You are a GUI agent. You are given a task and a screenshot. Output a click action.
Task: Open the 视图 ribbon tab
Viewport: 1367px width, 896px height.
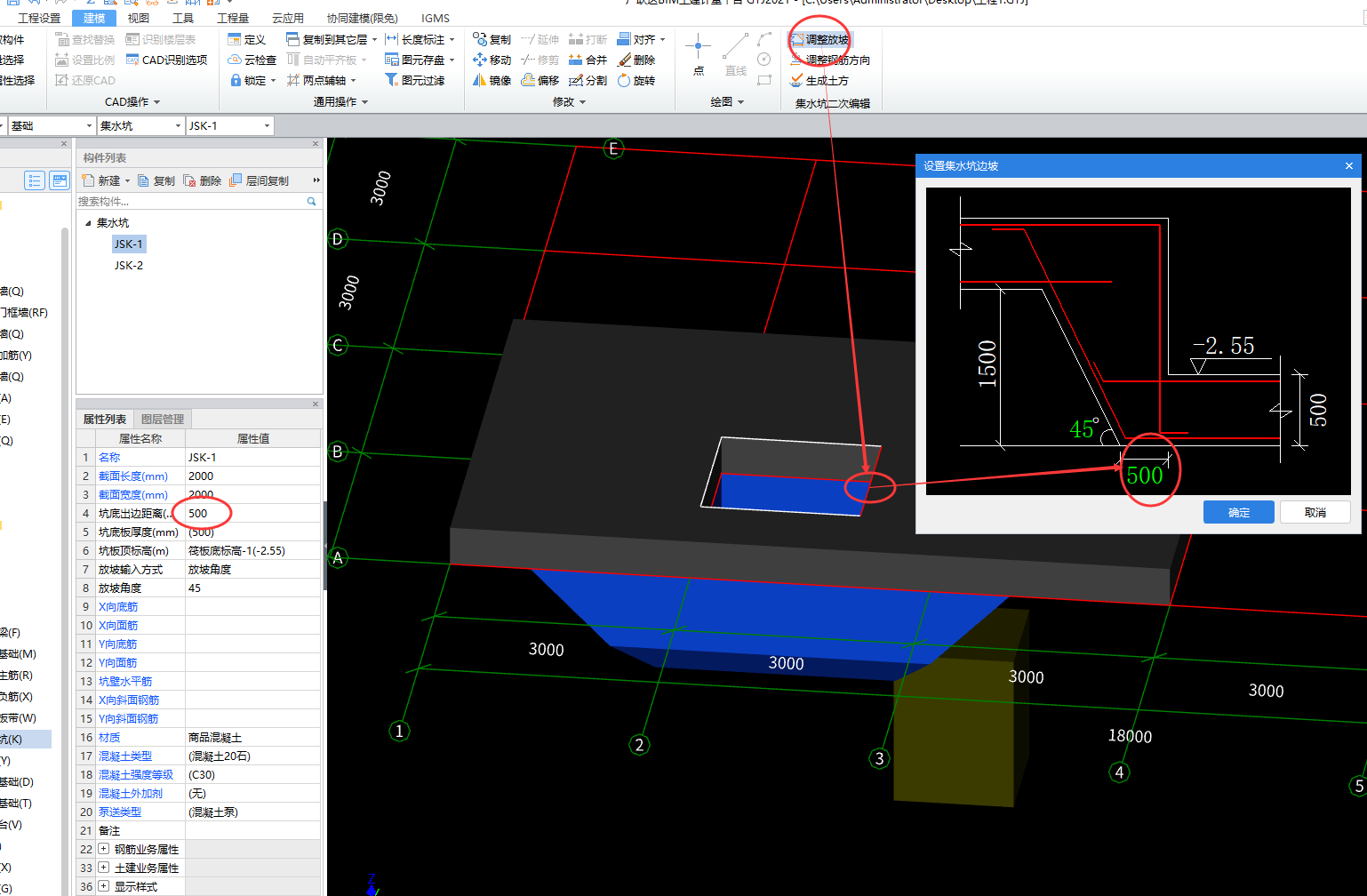coord(139,18)
